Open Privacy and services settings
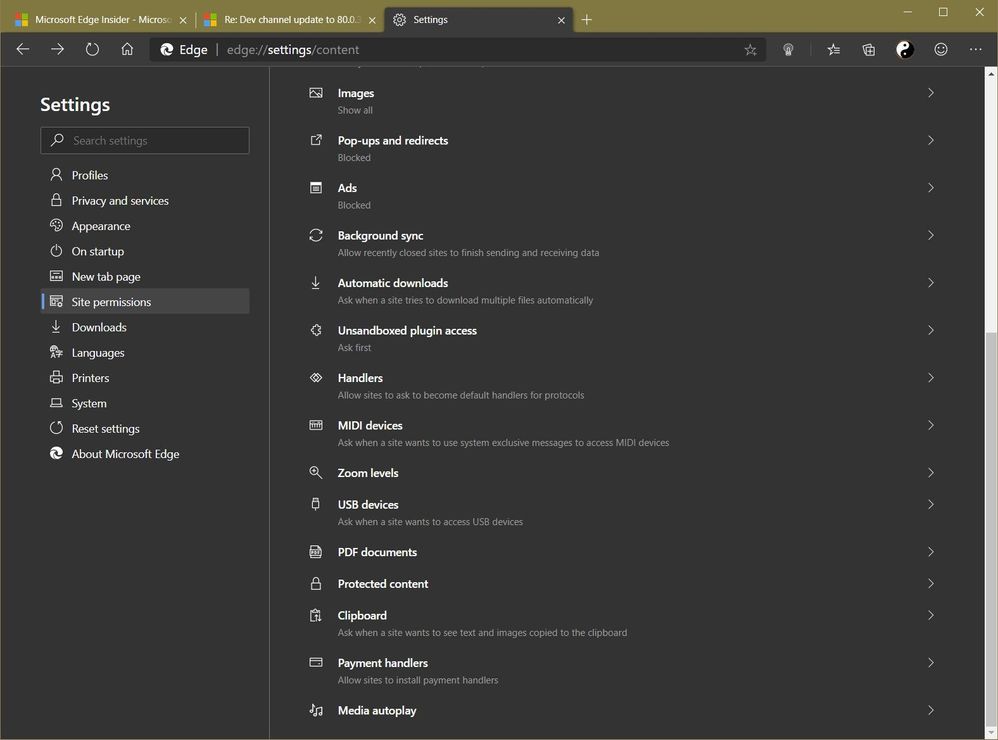 [145, 200]
